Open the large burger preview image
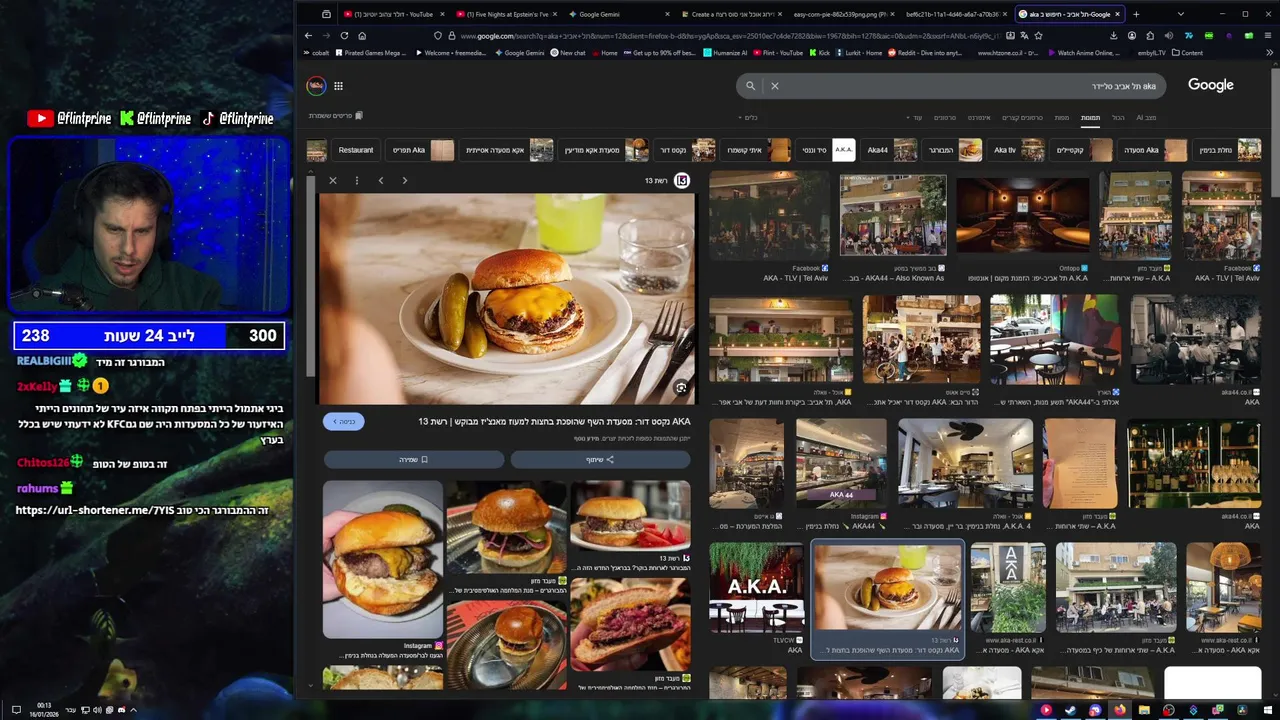This screenshot has height=720, width=1280. (x=506, y=298)
